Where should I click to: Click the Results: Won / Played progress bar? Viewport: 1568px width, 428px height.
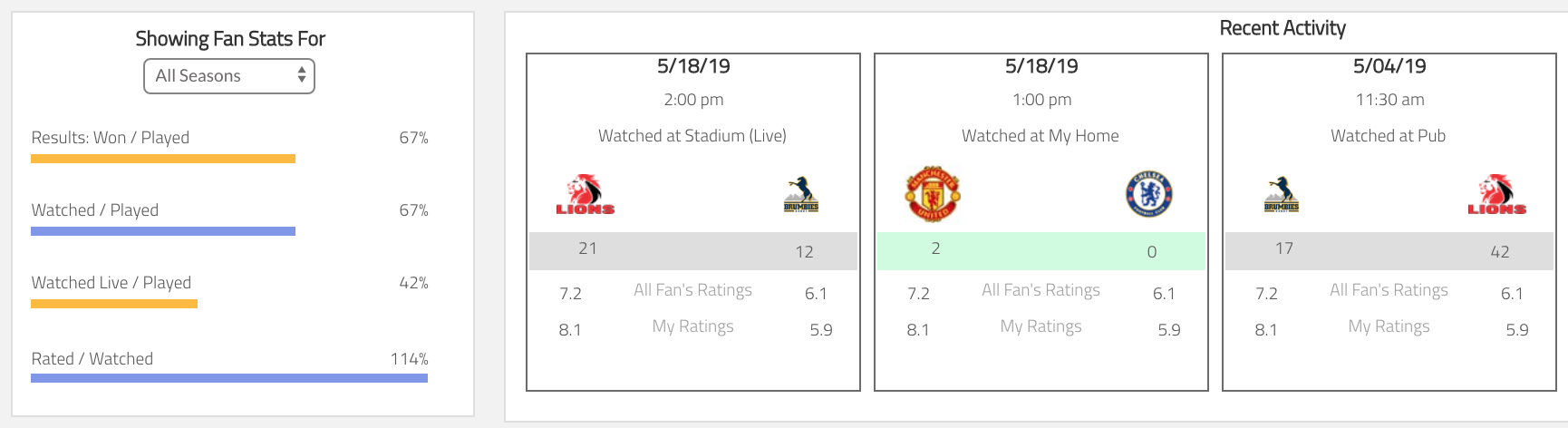click(163, 159)
